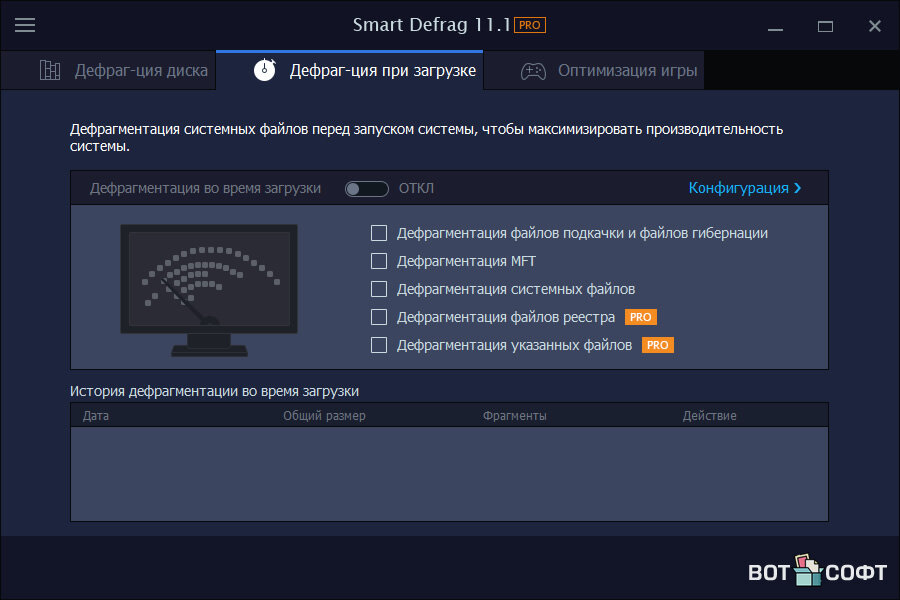Check pagefile and hibernation files defragmentation

[x=379, y=233]
